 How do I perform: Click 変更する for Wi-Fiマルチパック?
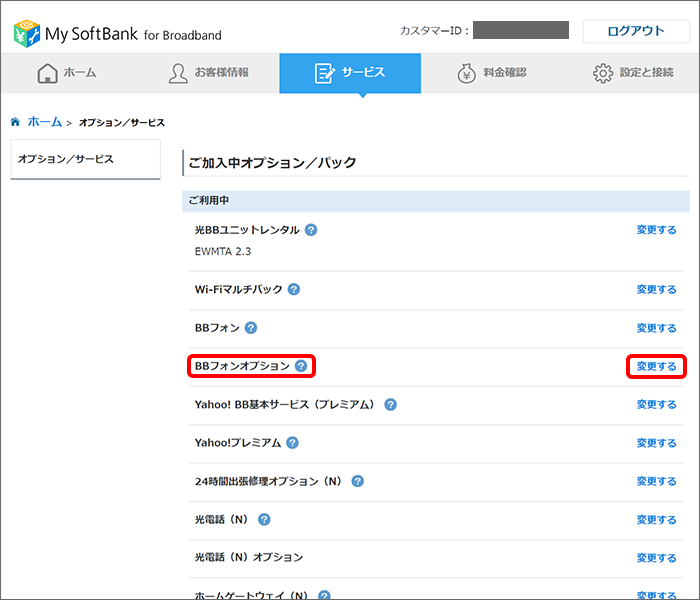656,289
